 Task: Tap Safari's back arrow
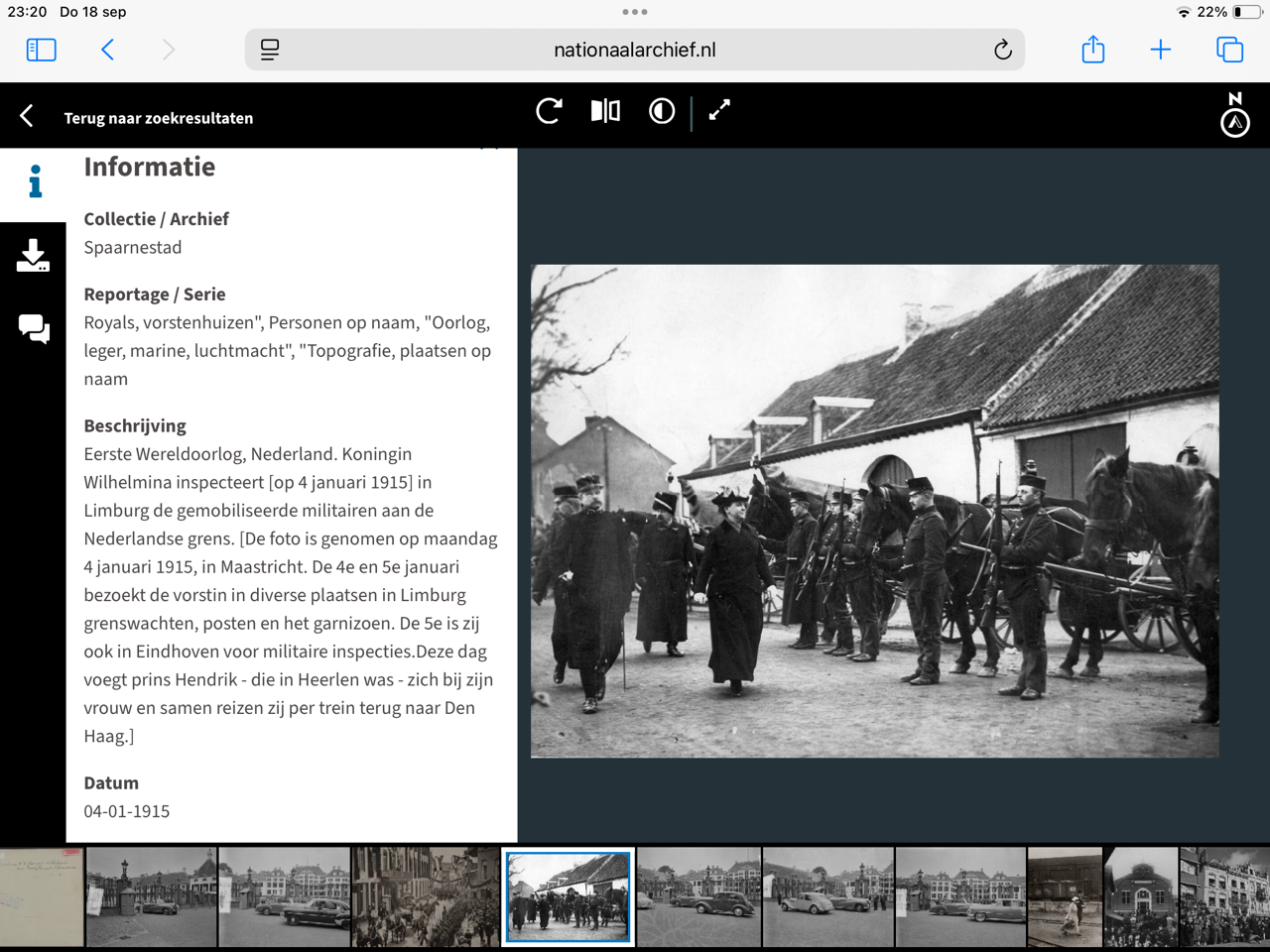coord(108,50)
